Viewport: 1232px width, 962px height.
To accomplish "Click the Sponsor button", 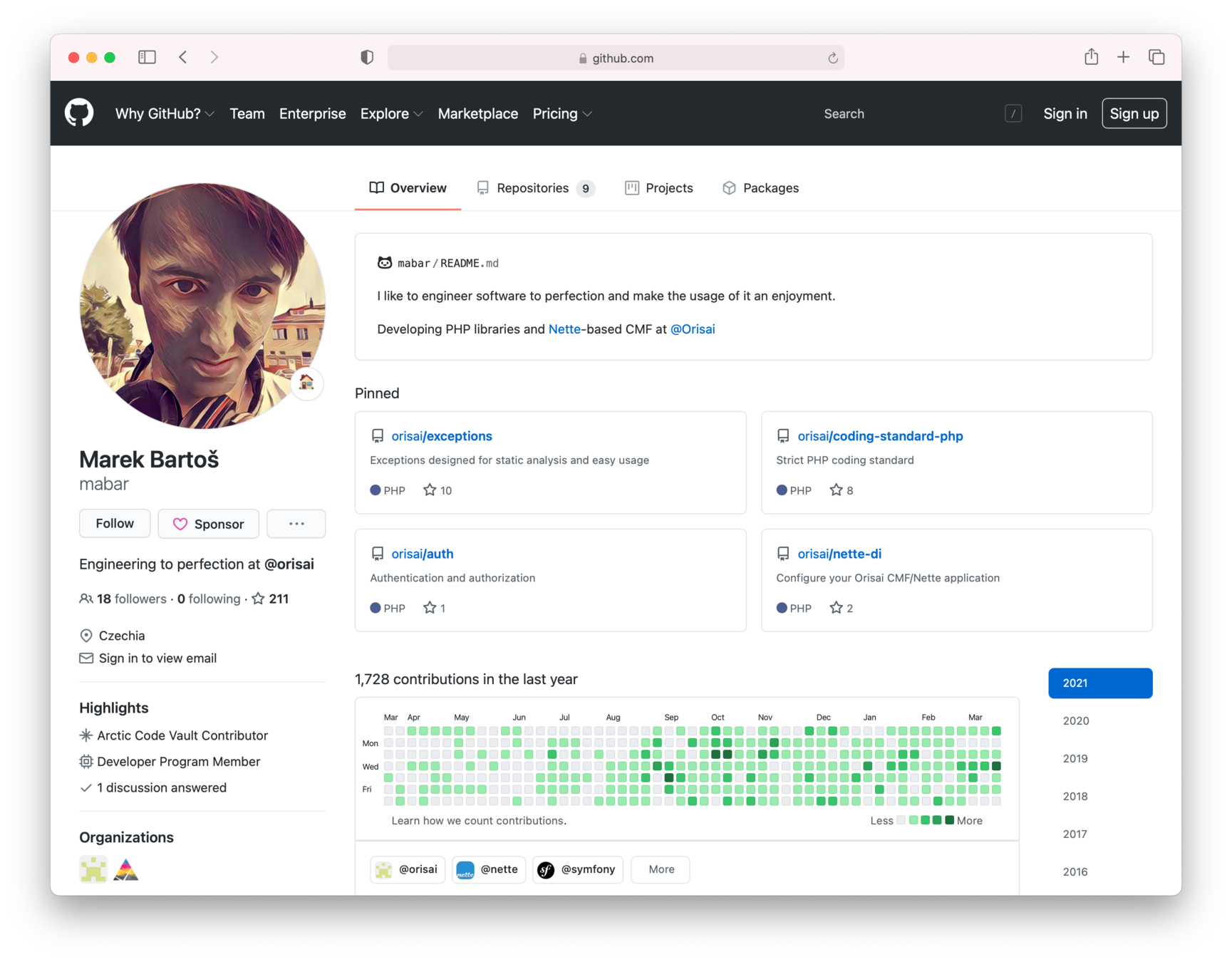I will coord(209,524).
